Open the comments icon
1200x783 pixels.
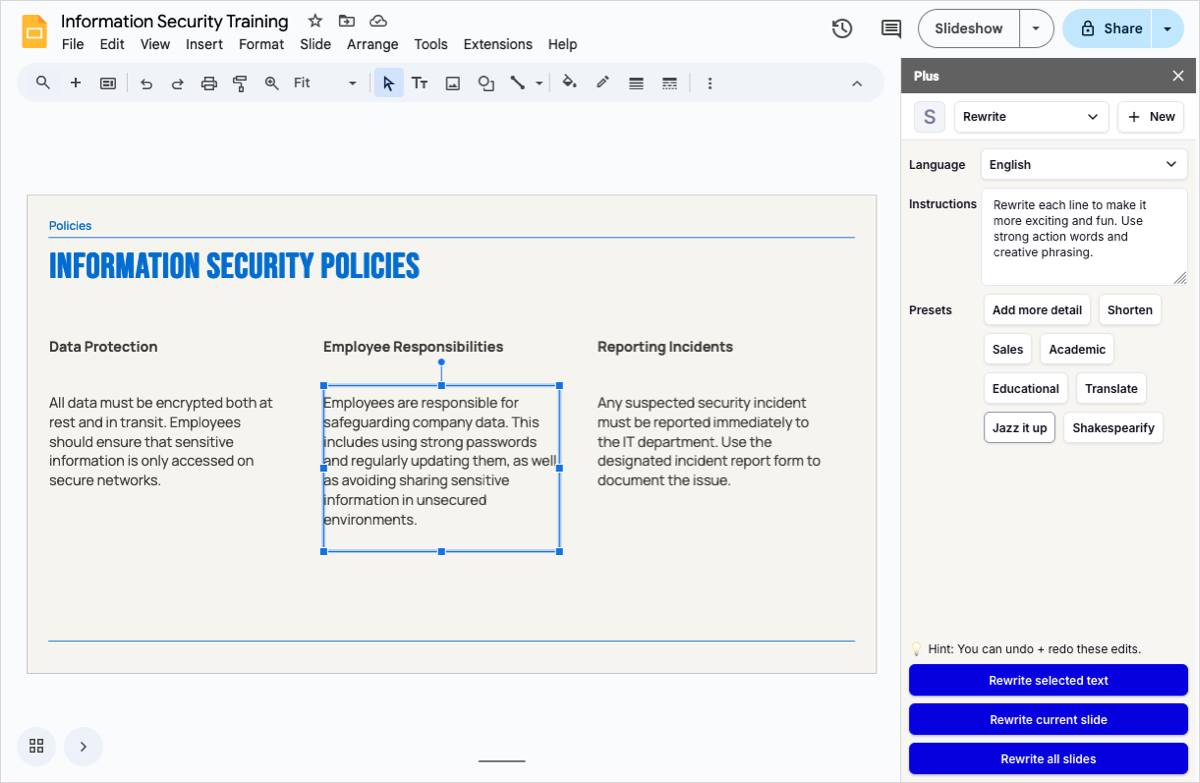[x=891, y=29]
